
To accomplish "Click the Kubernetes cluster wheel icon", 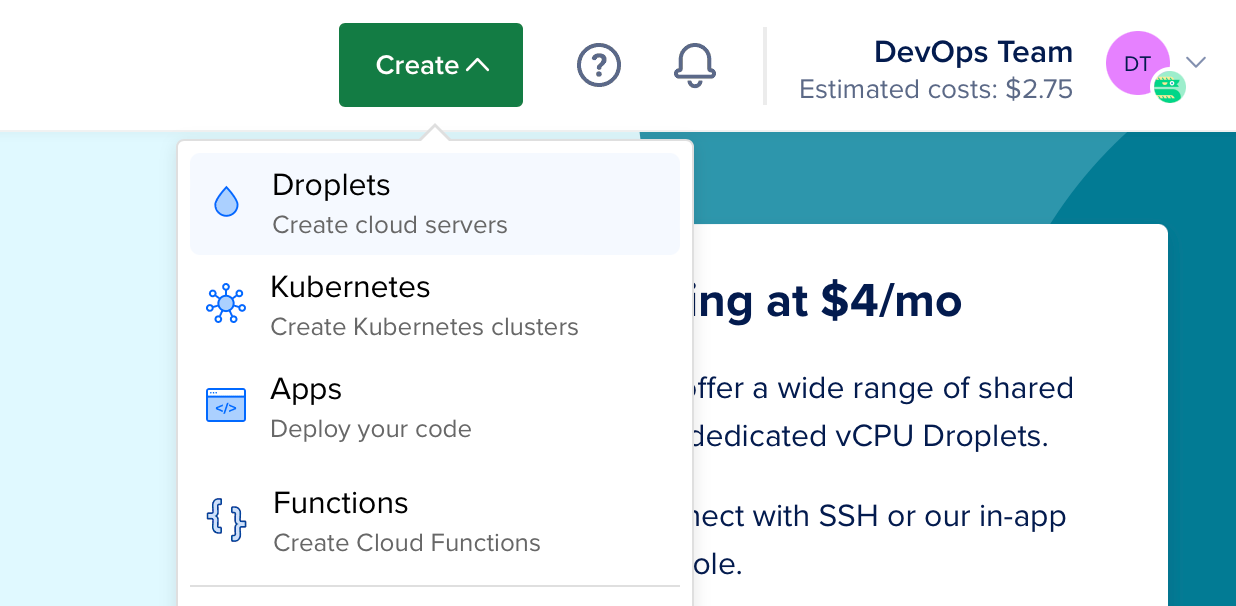I will click(226, 303).
